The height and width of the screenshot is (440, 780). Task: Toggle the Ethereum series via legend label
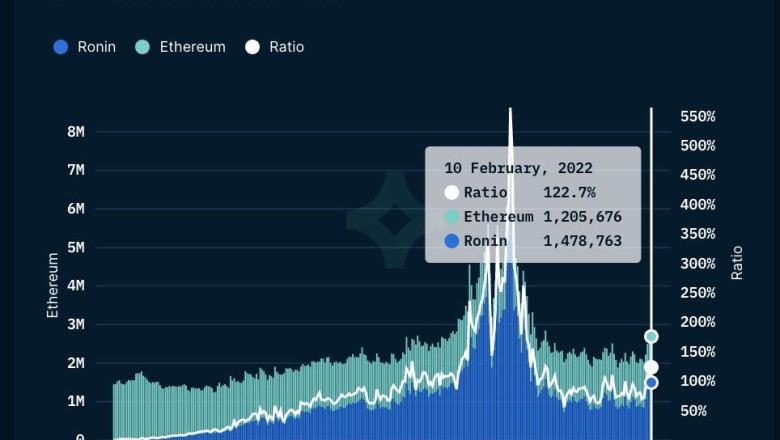tap(192, 47)
